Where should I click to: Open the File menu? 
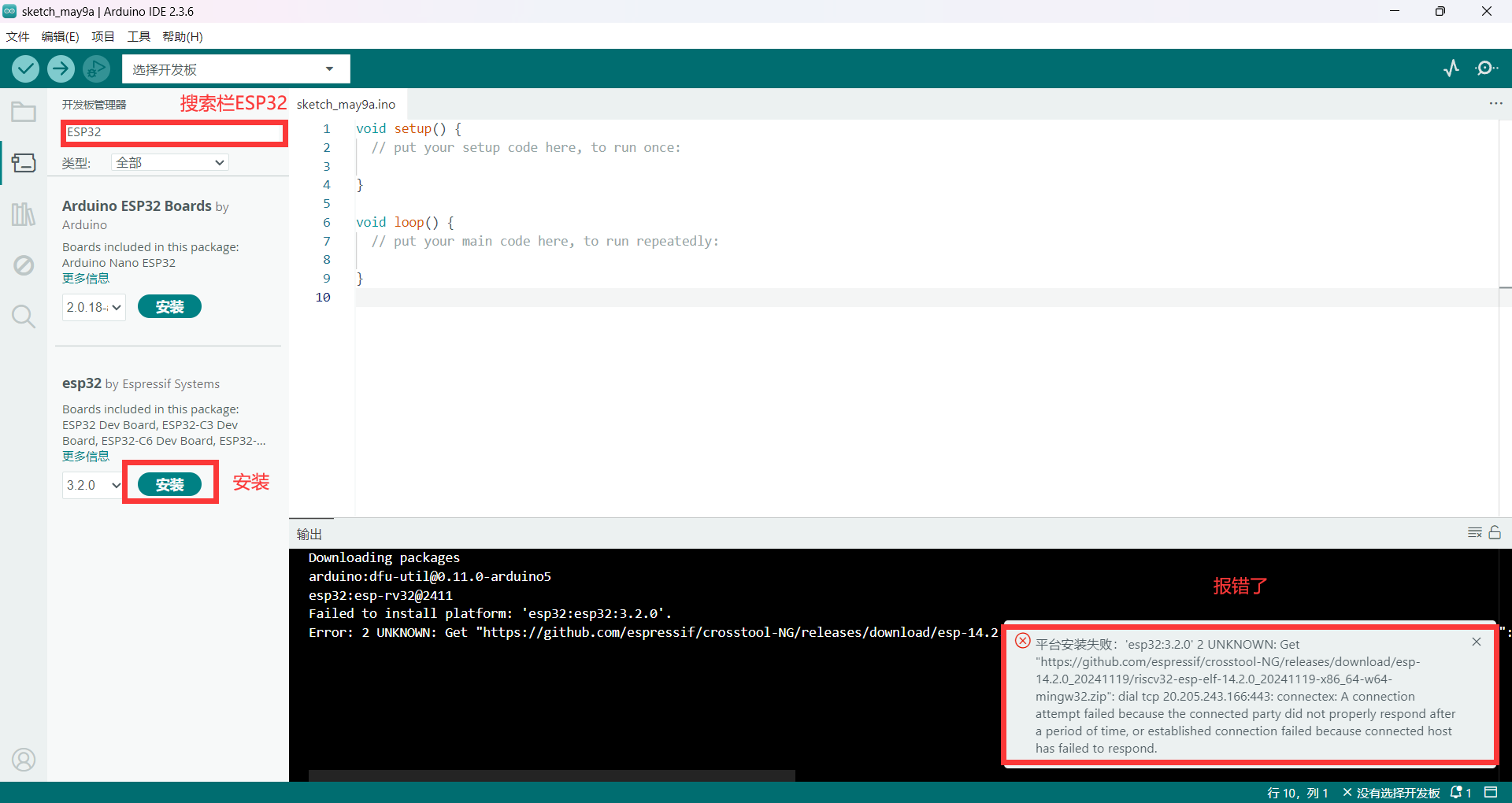point(17,36)
